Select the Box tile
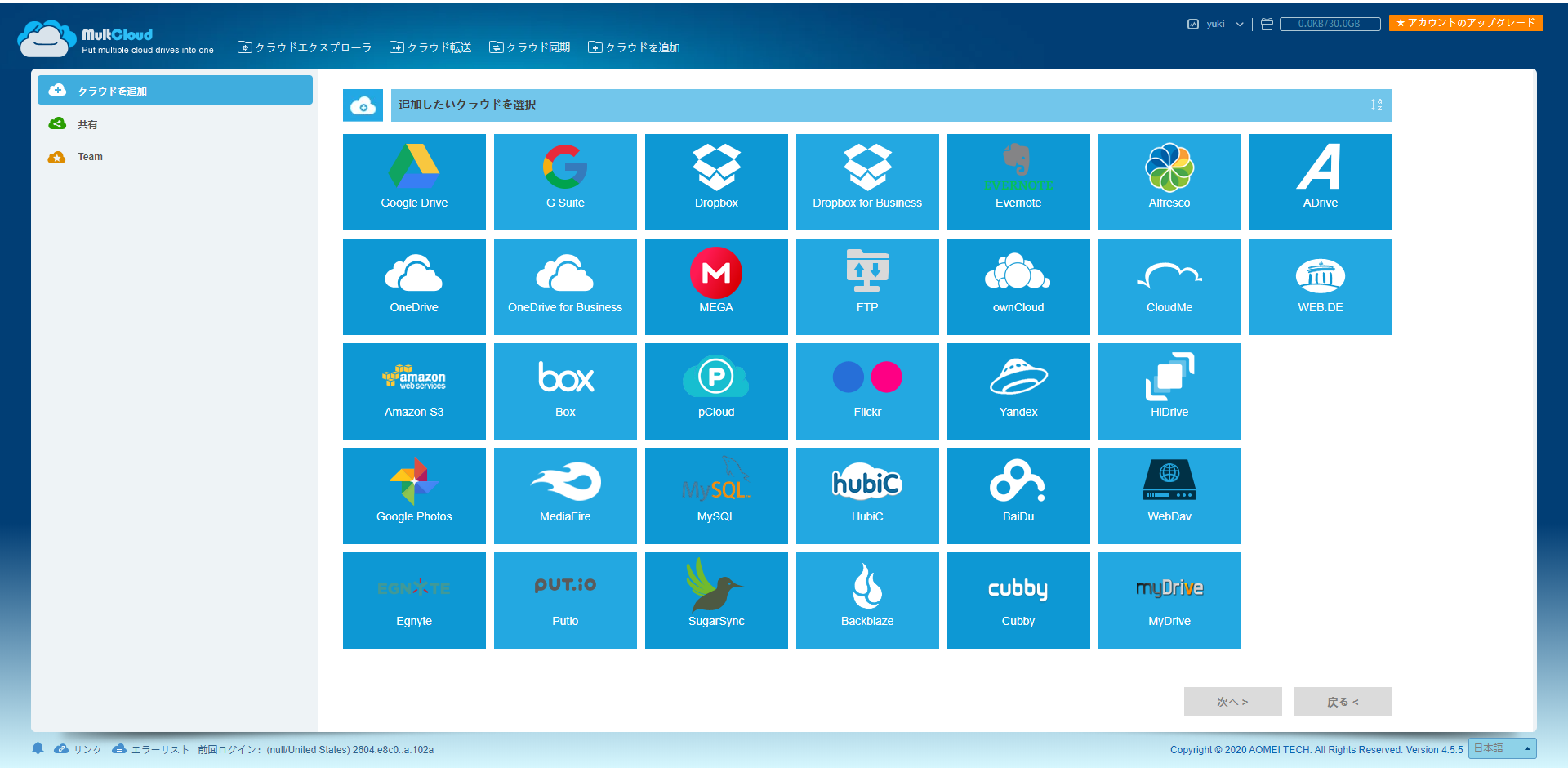The image size is (1568, 768). tap(565, 391)
